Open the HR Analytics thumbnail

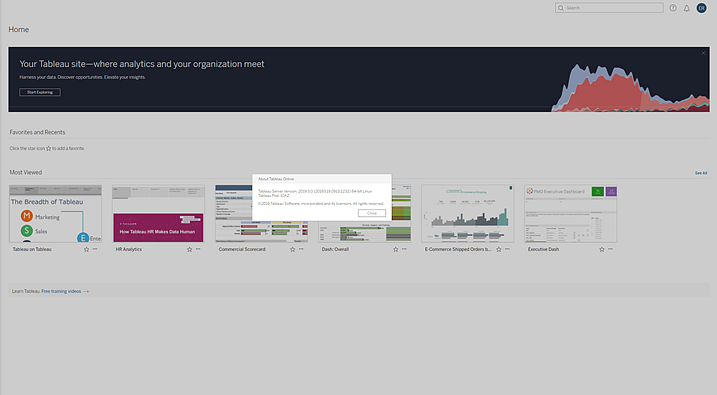(x=158, y=214)
